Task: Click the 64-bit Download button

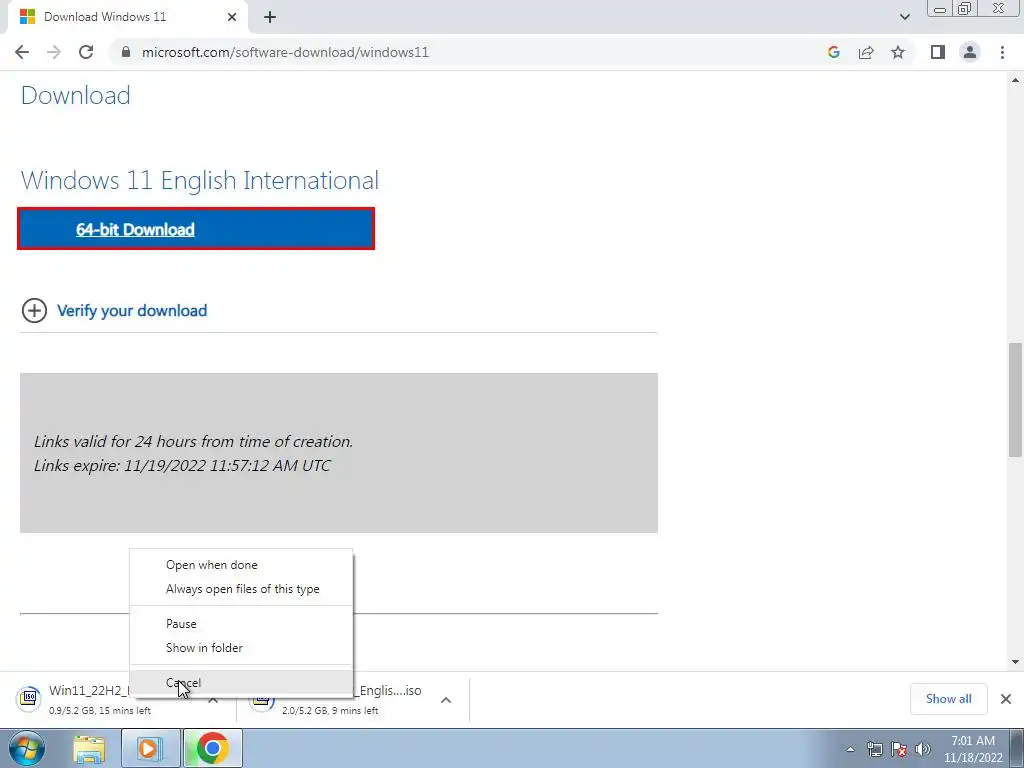Action: pos(196,229)
